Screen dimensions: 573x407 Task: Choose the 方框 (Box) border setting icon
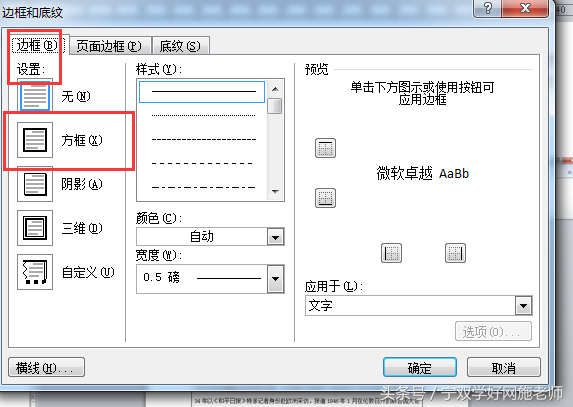(35, 140)
